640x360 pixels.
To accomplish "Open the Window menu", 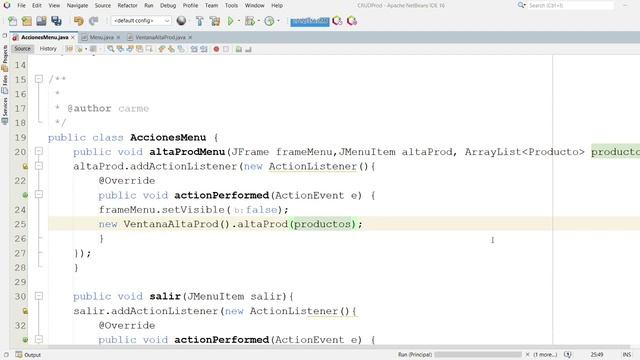I will [x=255, y=6].
